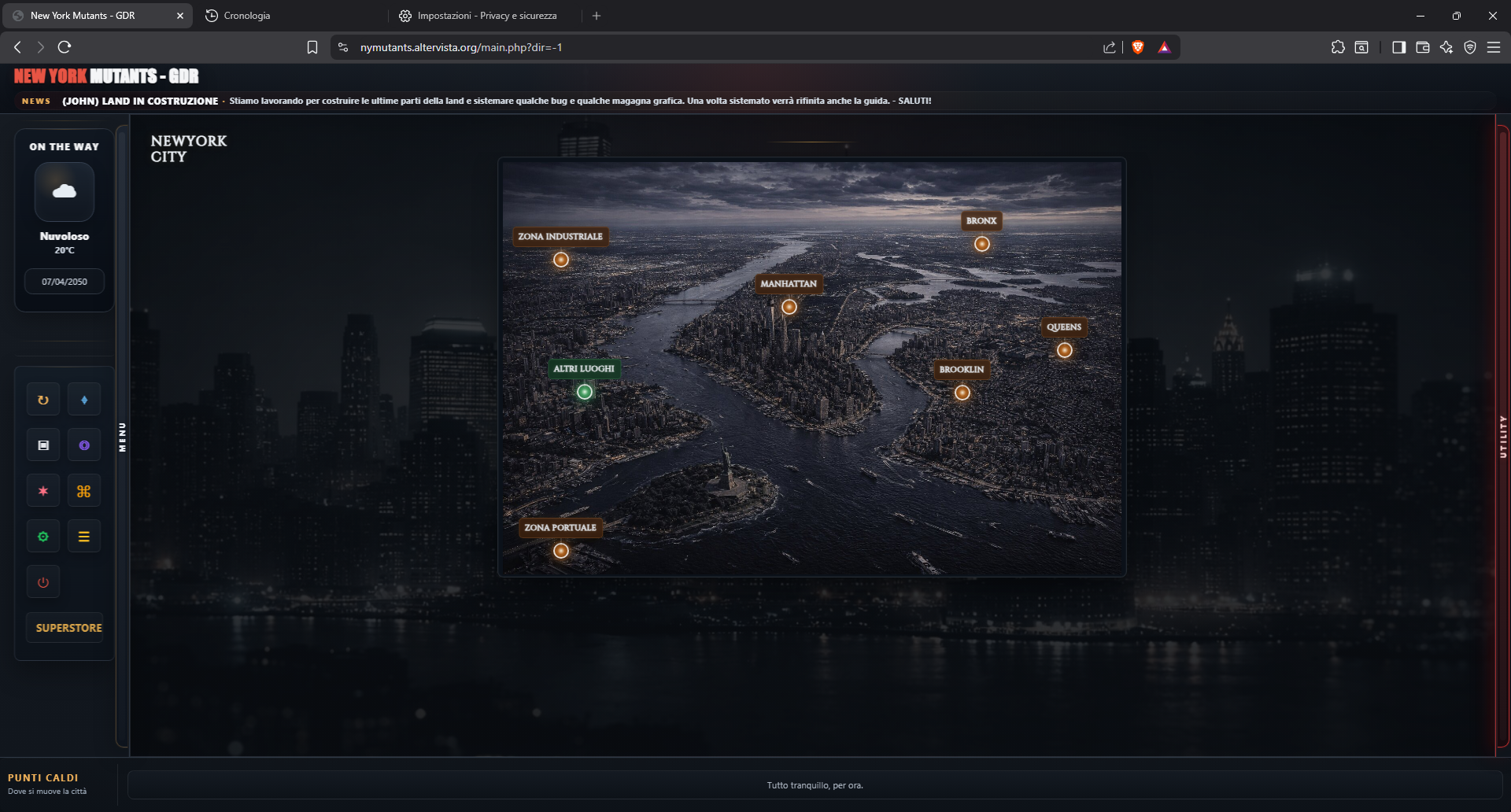Viewport: 1511px width, 812px height.
Task: Click the ZONA PORTUALE label
Action: pyautogui.click(x=560, y=527)
